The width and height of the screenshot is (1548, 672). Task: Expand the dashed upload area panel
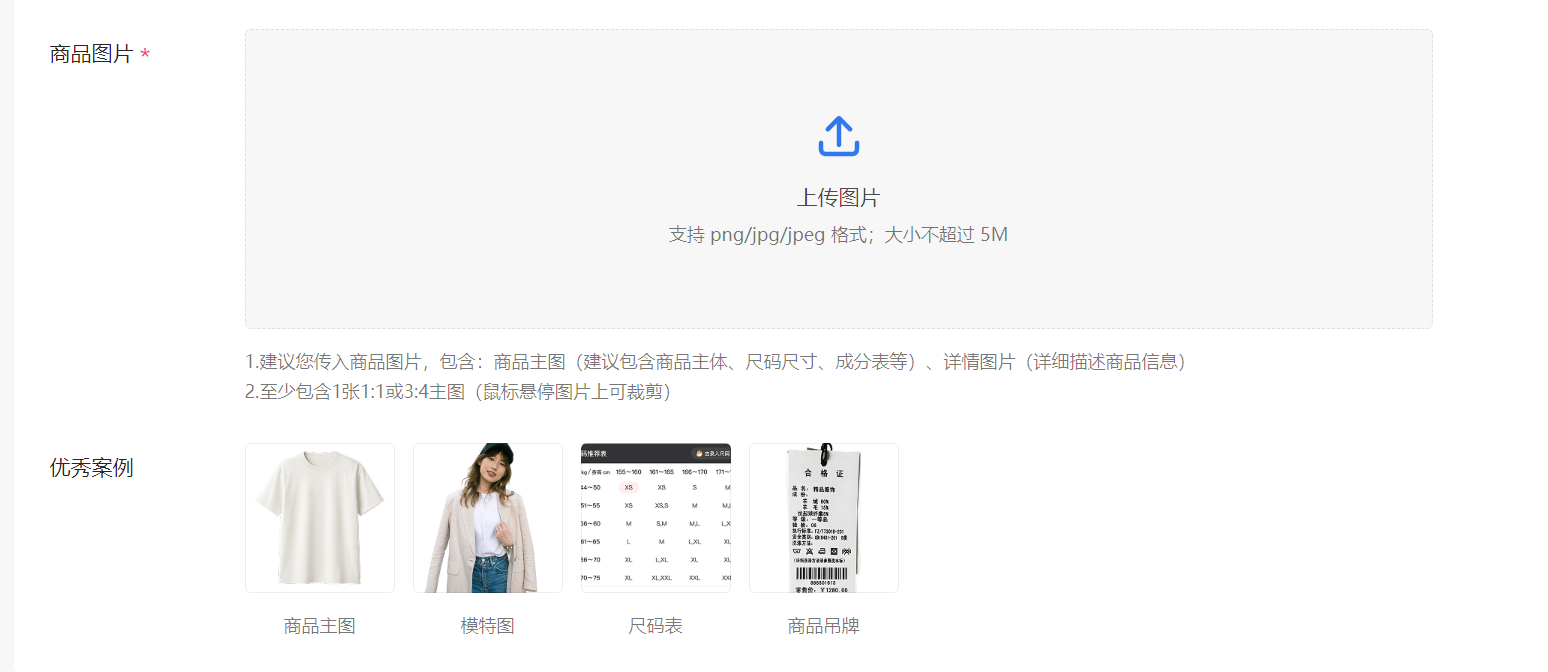838,180
